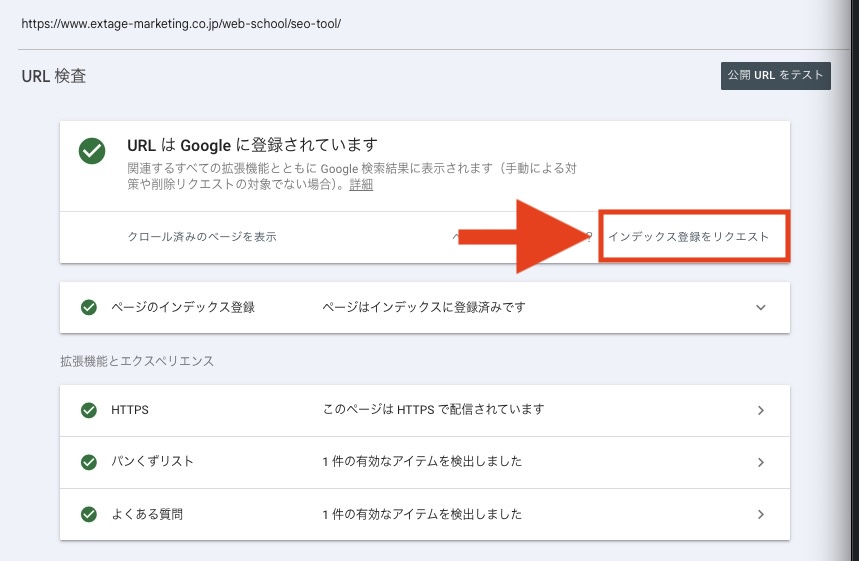Select the inspected URL text at top
The height and width of the screenshot is (561, 859).
click(x=181, y=24)
